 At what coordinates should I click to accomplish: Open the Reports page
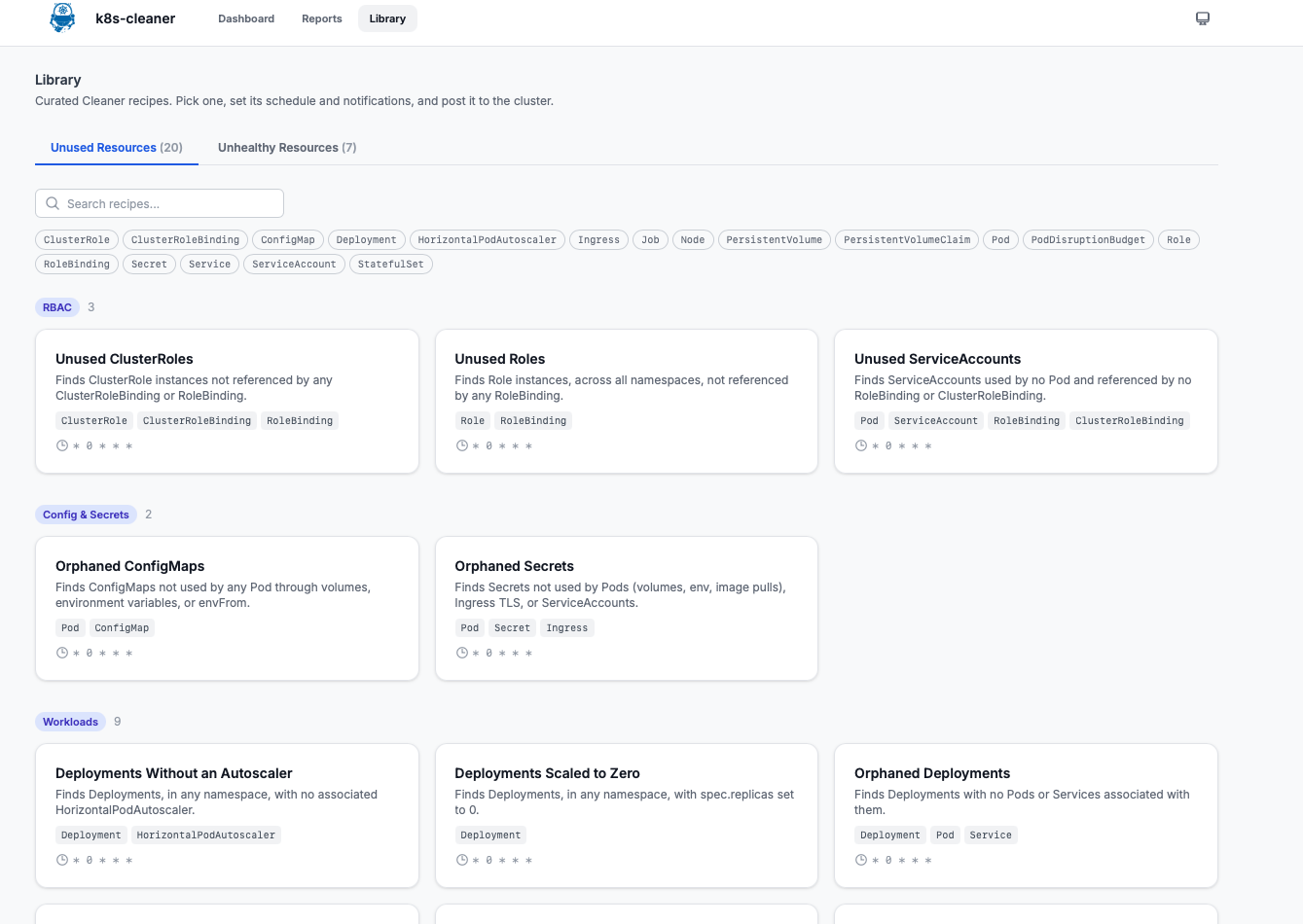[322, 18]
